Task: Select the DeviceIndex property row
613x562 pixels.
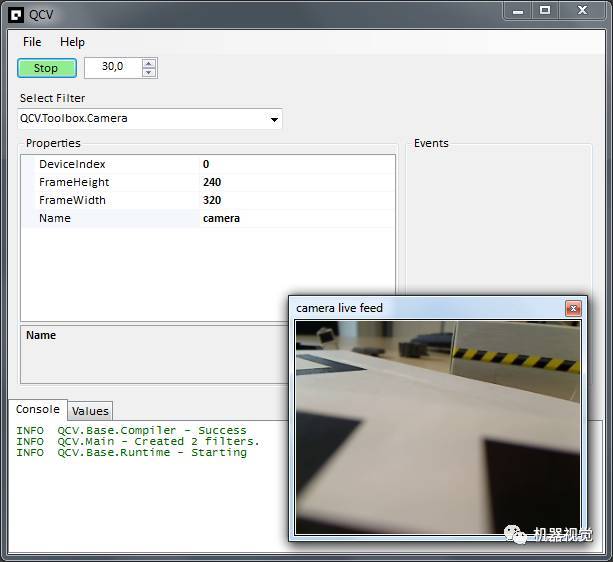Action: (72, 164)
